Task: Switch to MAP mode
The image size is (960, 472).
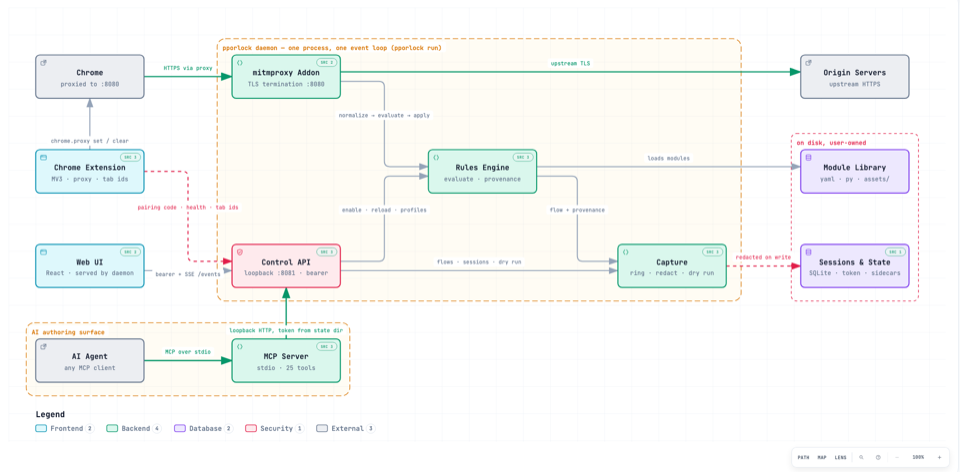Action: click(x=822, y=457)
